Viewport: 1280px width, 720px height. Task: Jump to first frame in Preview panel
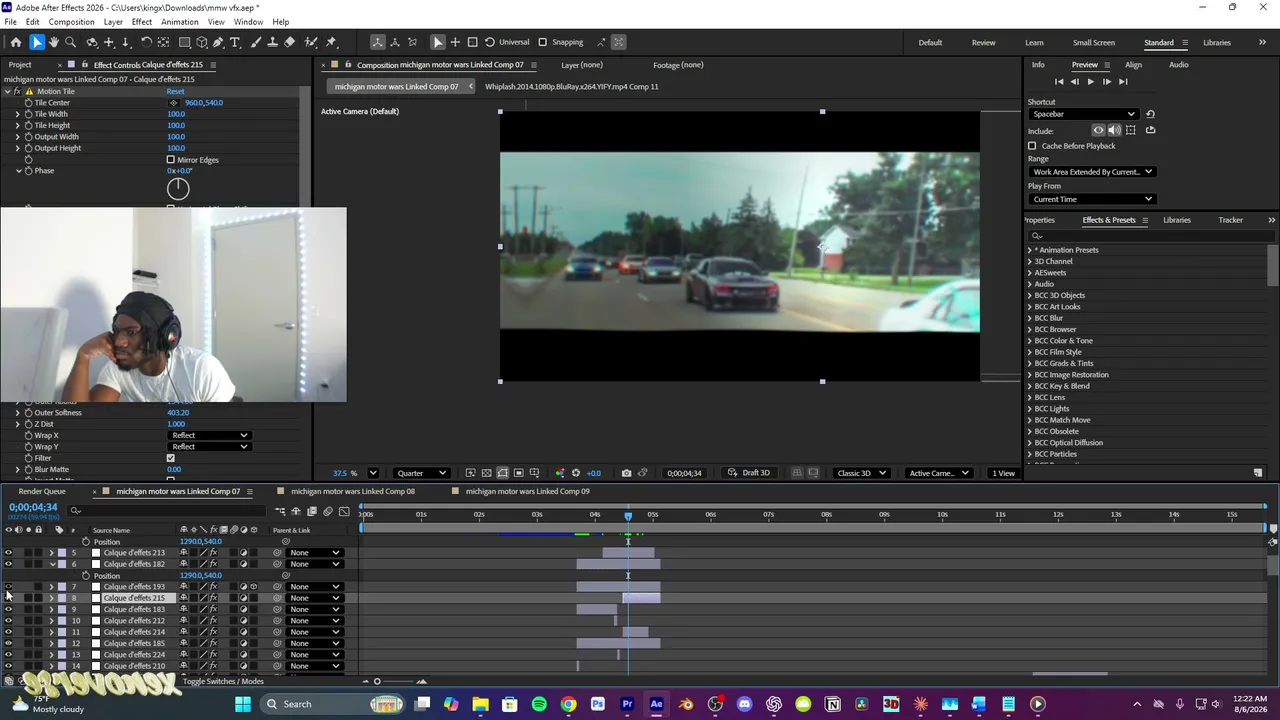click(1059, 82)
